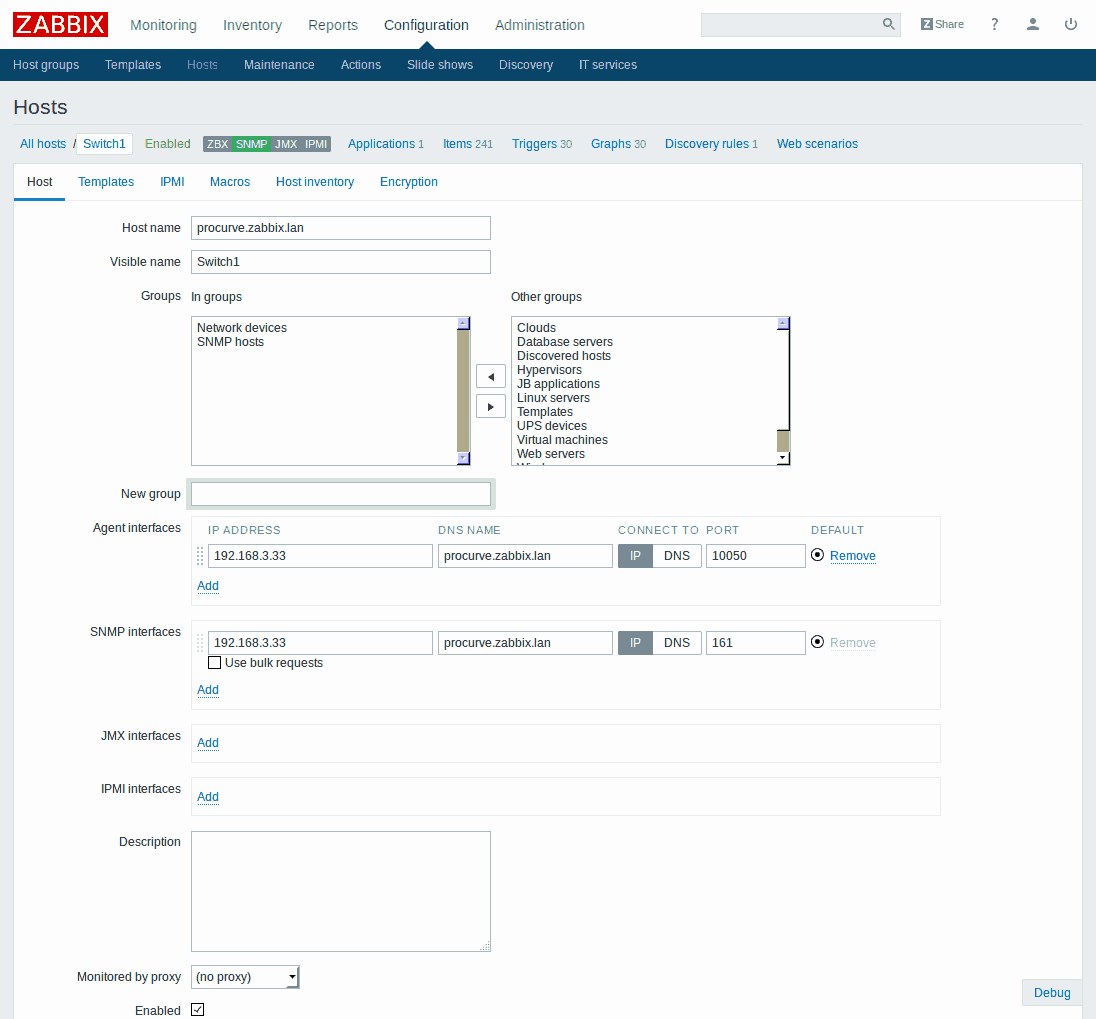The width and height of the screenshot is (1096, 1019).
Task: Move selected group left with arrow button
Action: tap(490, 376)
